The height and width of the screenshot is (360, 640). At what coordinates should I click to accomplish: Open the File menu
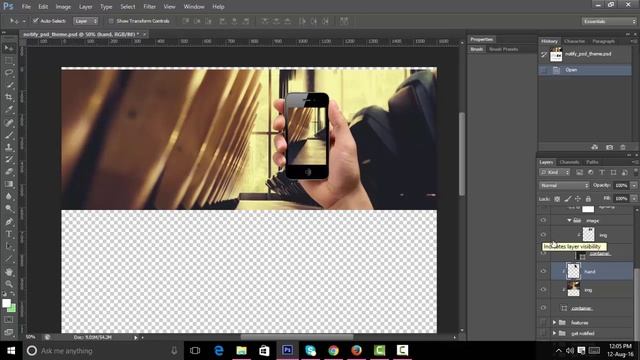pyautogui.click(x=26, y=7)
